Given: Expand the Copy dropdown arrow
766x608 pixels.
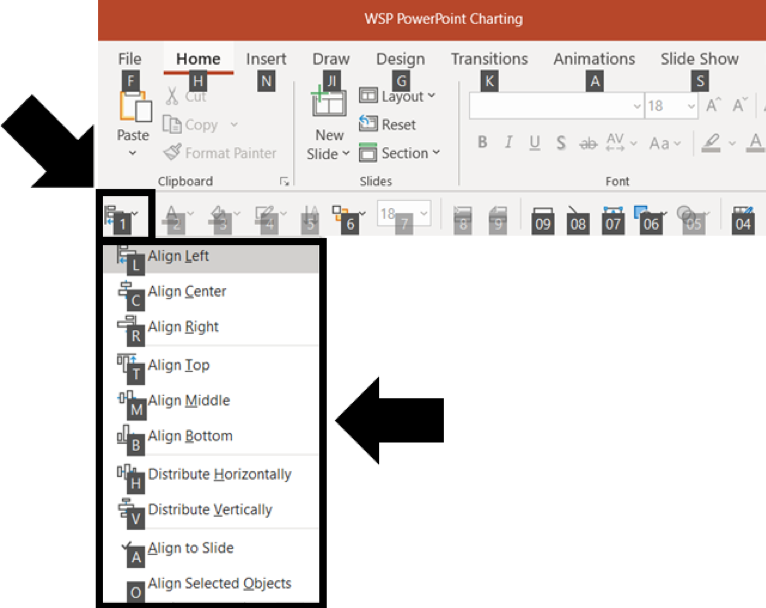Looking at the screenshot, I should click(234, 125).
